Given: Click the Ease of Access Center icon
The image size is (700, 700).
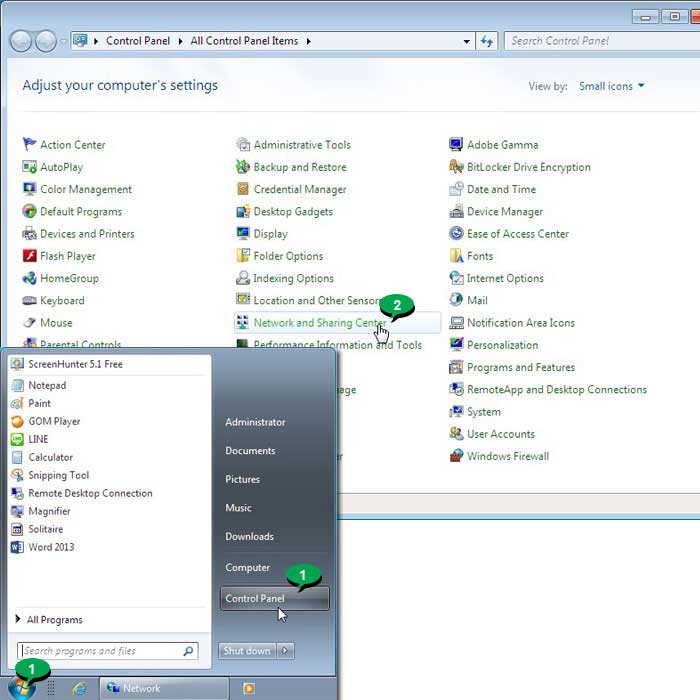Looking at the screenshot, I should [456, 233].
